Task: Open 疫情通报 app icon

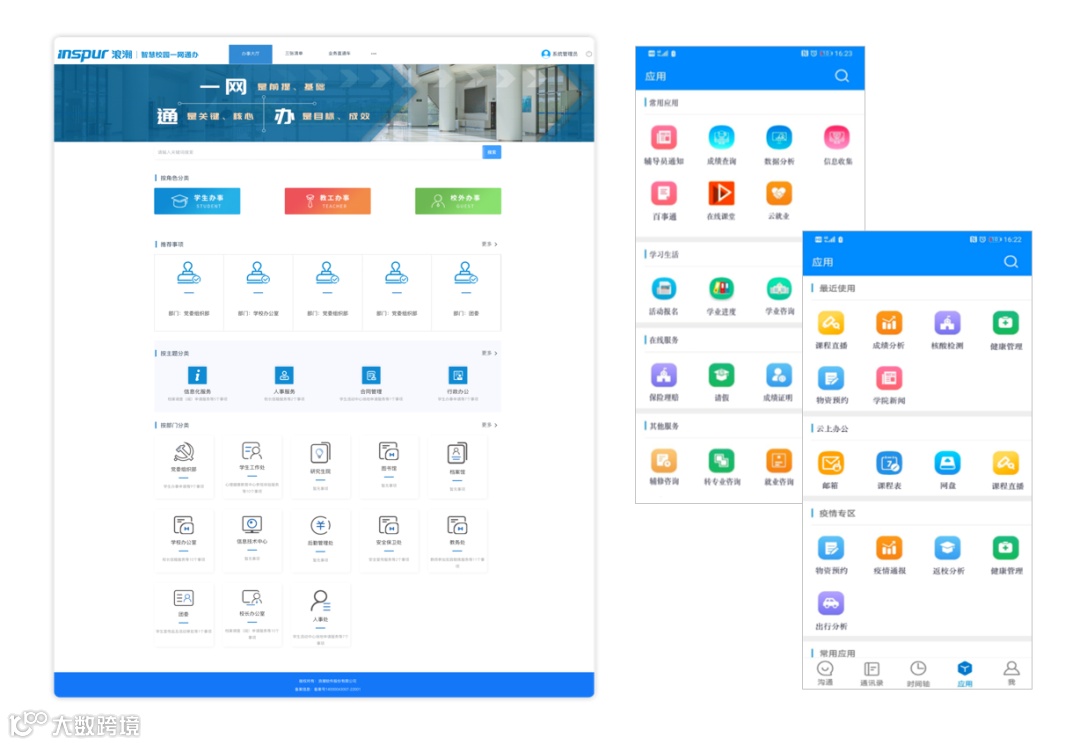Action: [x=889, y=548]
